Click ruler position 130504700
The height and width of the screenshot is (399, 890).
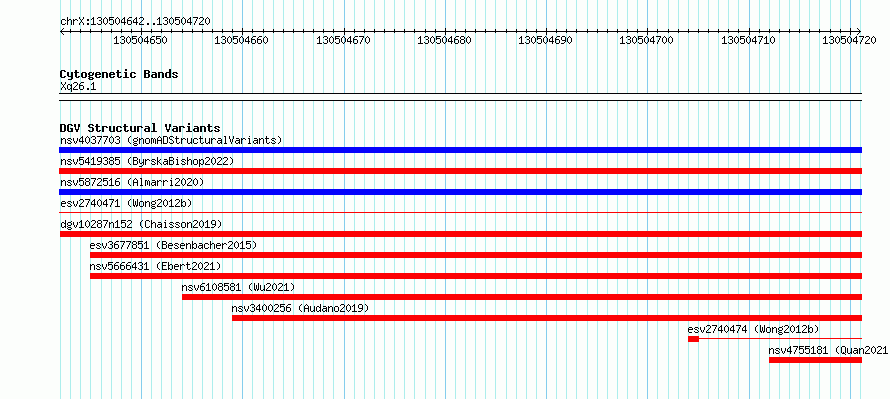pyautogui.click(x=647, y=41)
